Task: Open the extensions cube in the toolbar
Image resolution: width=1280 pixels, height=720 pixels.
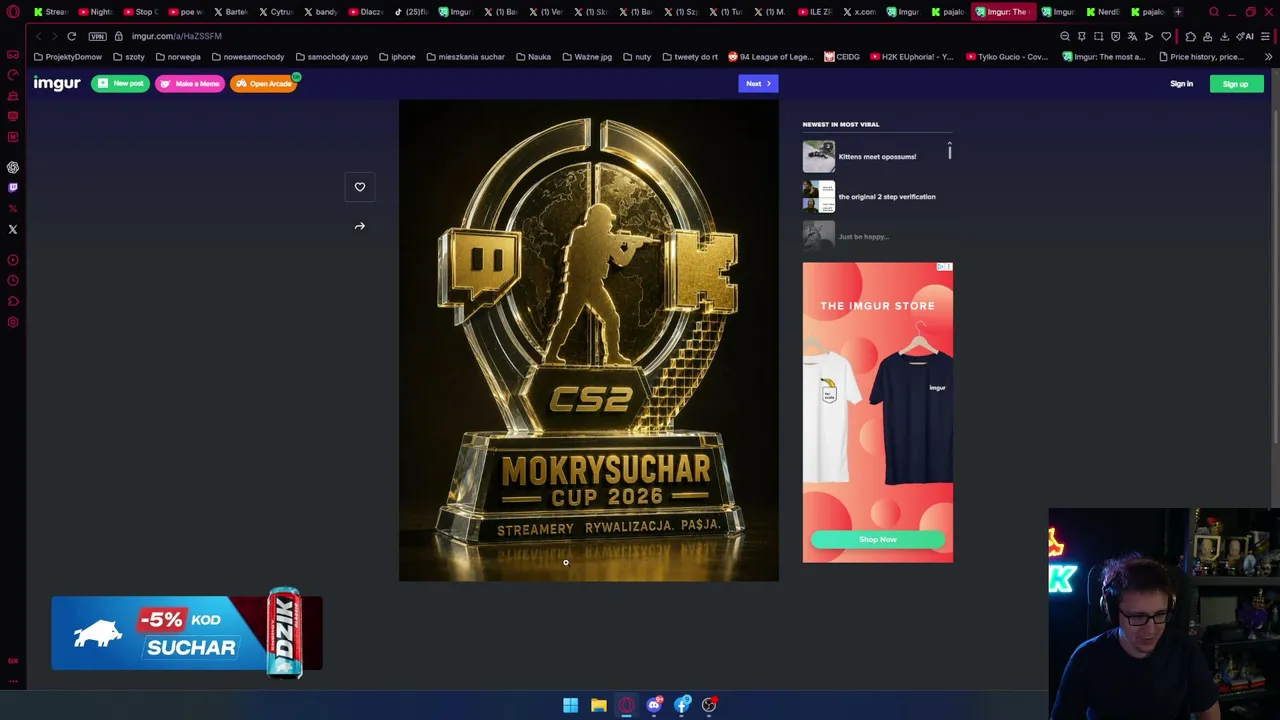Action: pyautogui.click(x=1191, y=36)
